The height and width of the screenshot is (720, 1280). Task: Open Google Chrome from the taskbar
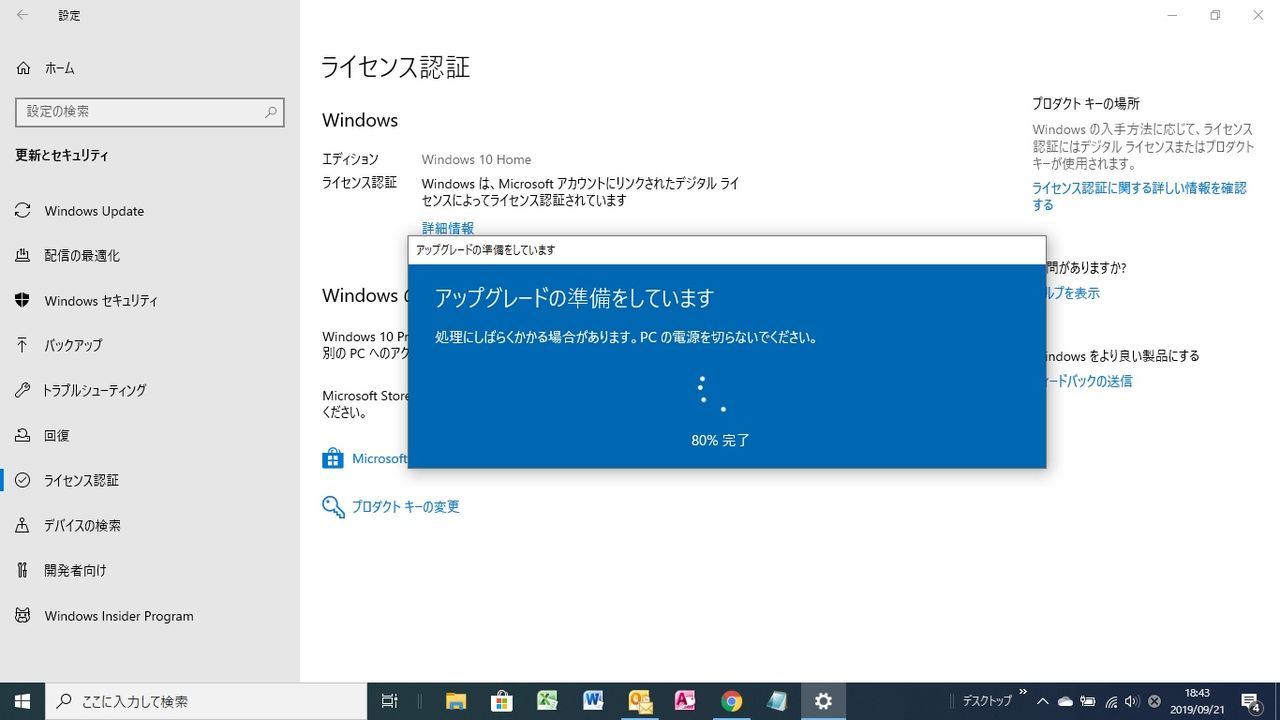pos(731,701)
